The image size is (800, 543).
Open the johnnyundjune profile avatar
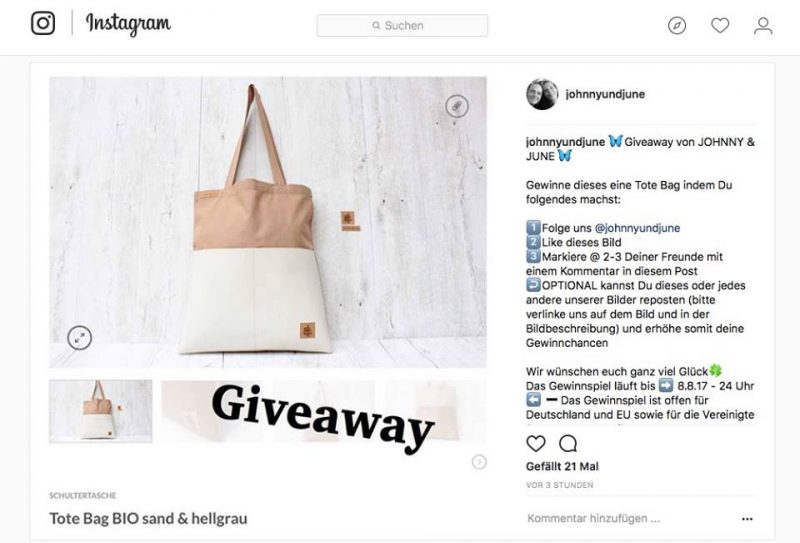[x=542, y=94]
